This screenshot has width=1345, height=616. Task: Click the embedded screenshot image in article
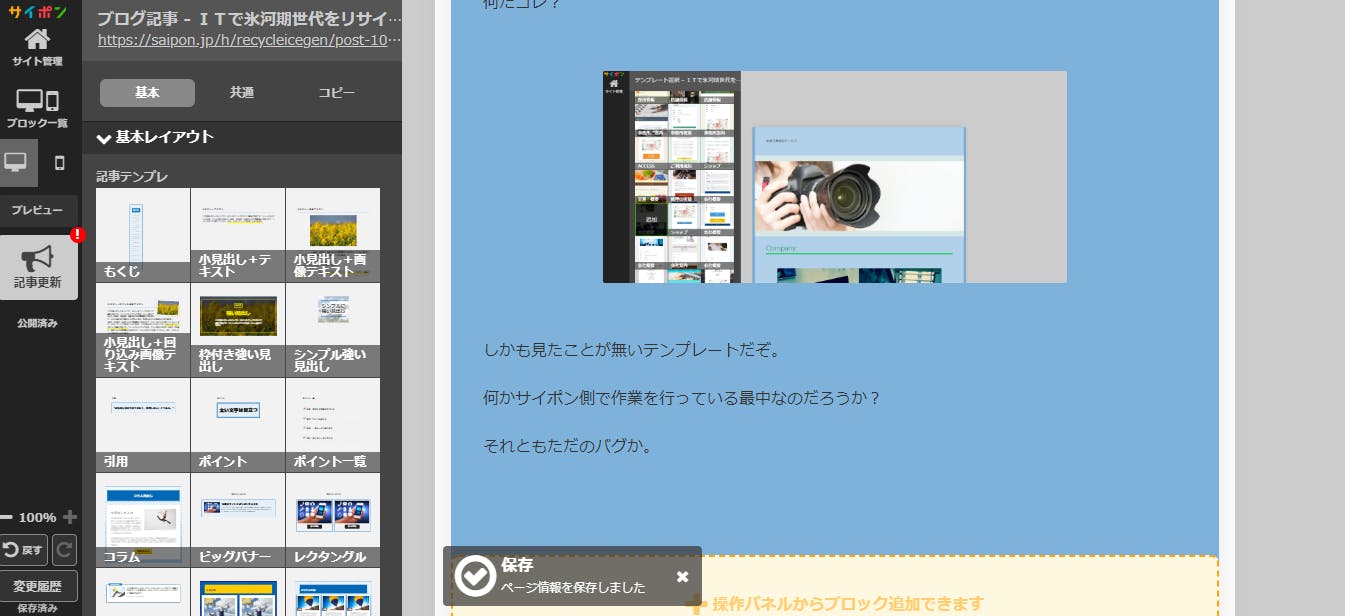tap(834, 177)
